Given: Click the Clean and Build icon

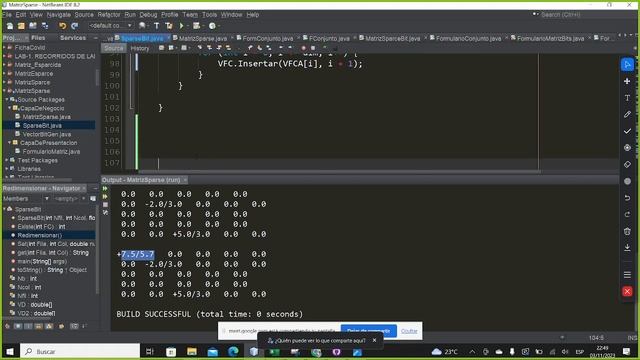Looking at the screenshot, I should point(169,26).
